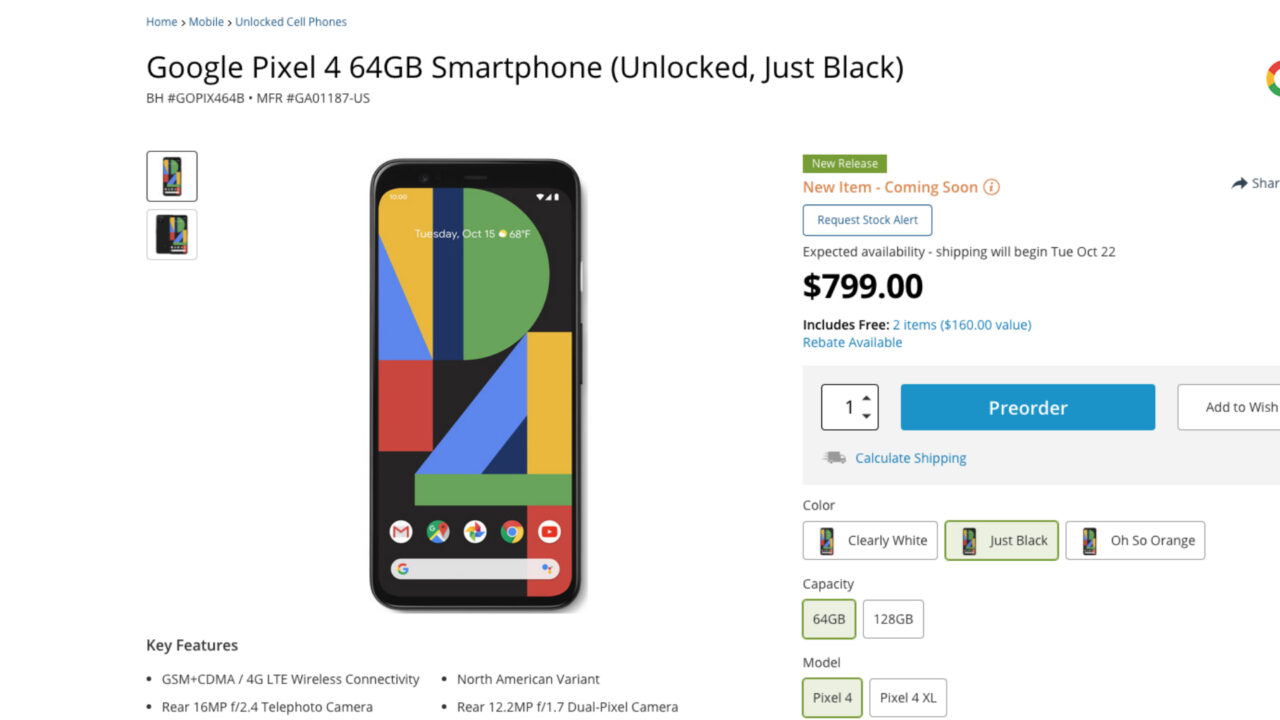Select the Pixel 4 XL model option
1280x720 pixels.
pos(908,697)
